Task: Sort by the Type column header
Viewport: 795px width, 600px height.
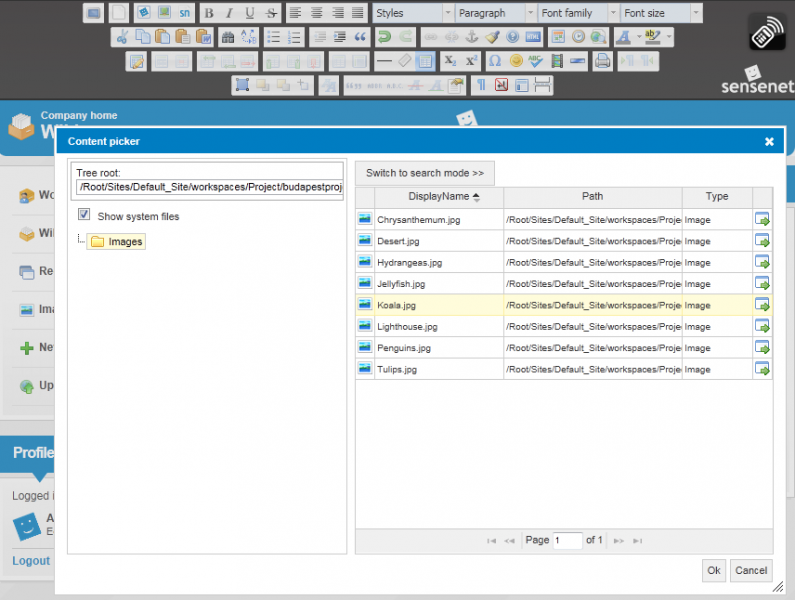Action: coord(717,197)
